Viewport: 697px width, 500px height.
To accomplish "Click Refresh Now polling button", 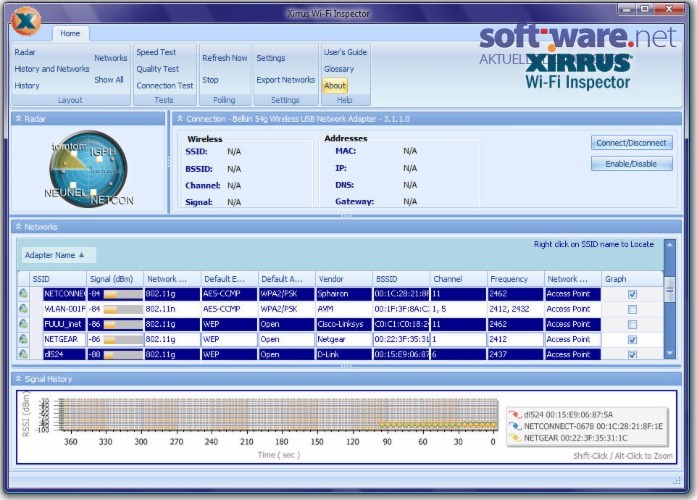I will tap(225, 58).
